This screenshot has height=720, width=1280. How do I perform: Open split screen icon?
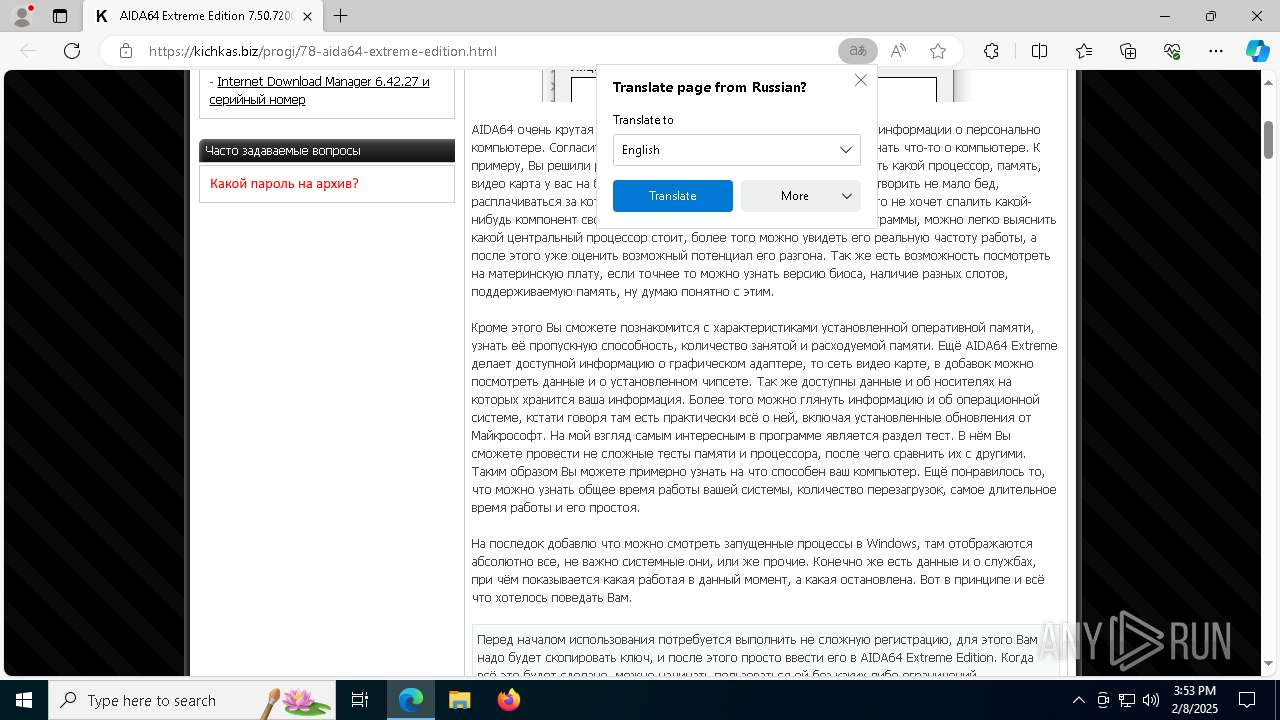[1039, 51]
